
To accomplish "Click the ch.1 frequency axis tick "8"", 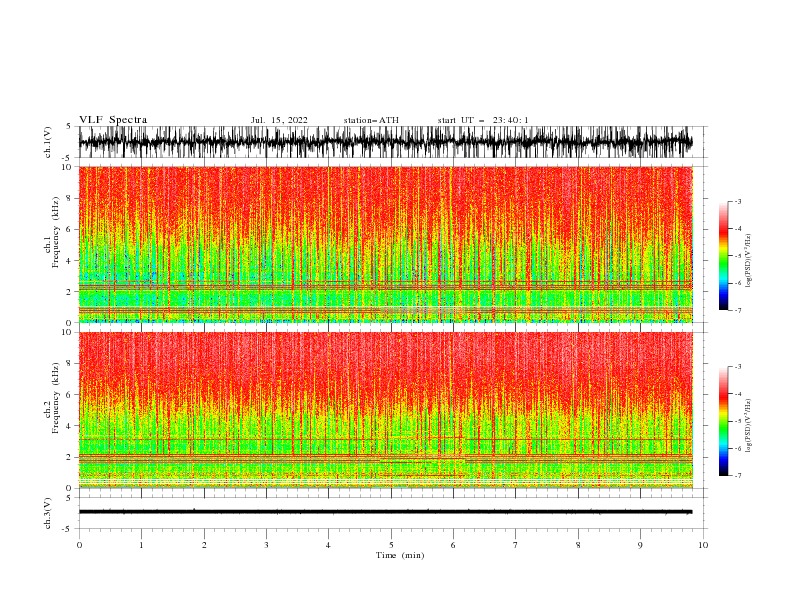I will 70,198.
